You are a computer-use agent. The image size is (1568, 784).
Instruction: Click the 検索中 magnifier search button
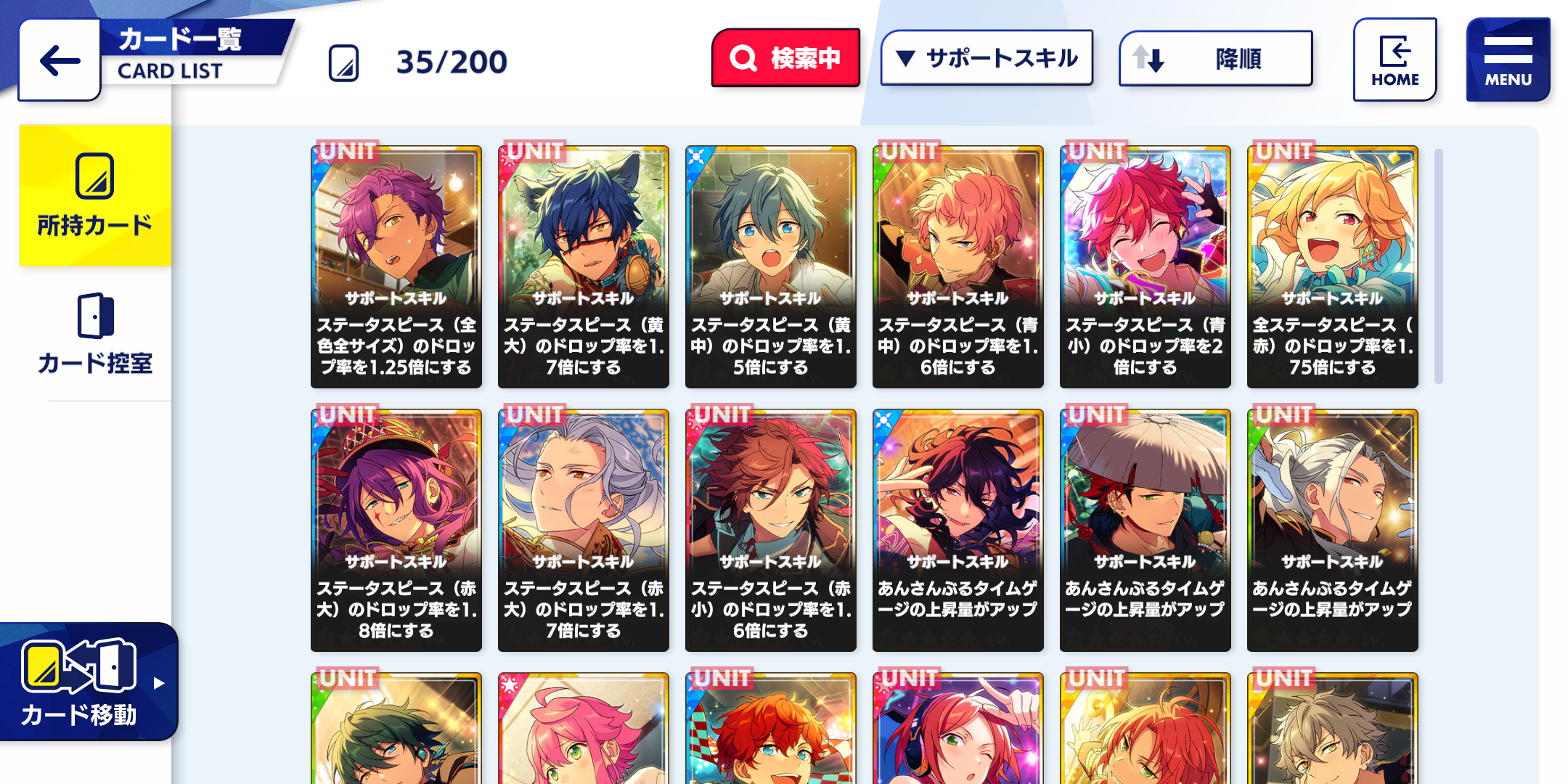785,58
